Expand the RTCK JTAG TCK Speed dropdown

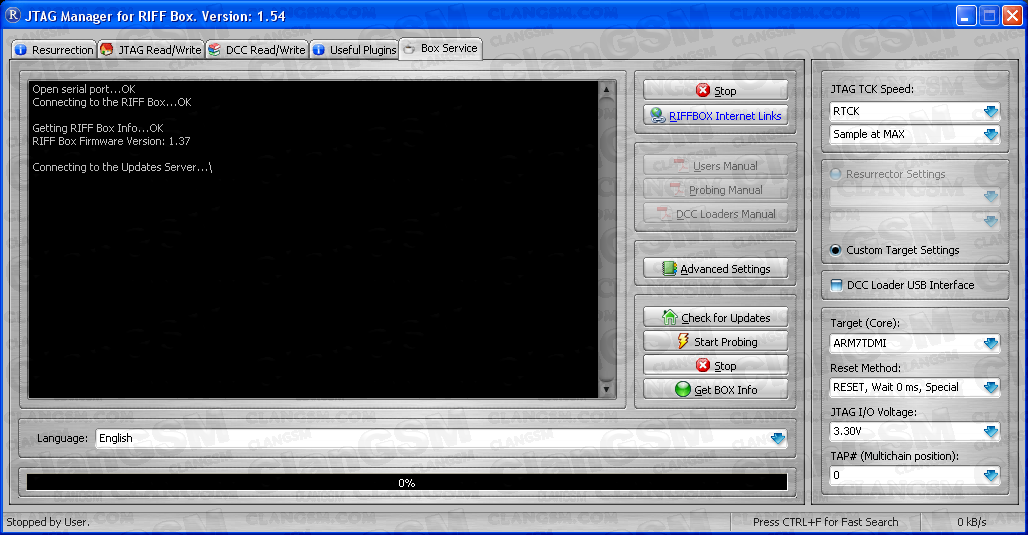click(x=991, y=111)
